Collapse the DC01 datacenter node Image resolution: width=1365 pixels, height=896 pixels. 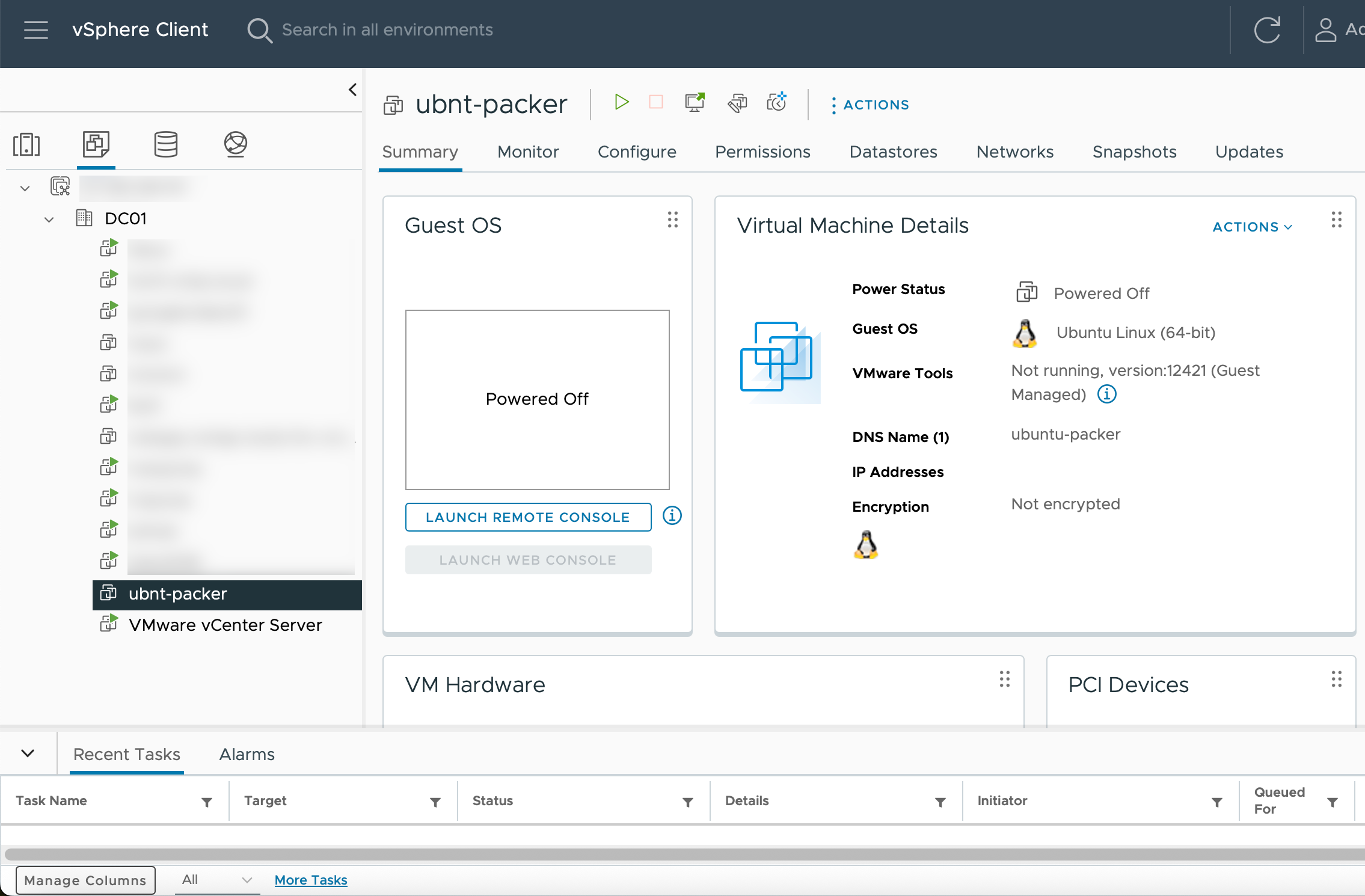pyautogui.click(x=49, y=219)
